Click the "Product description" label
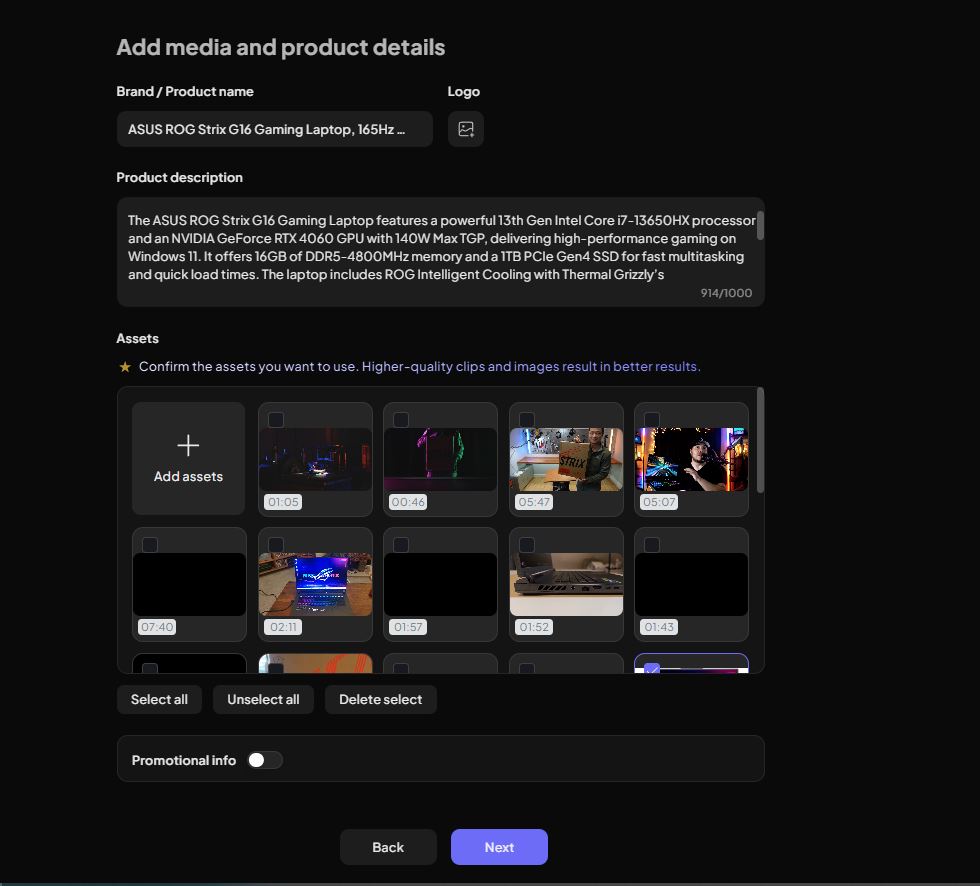The image size is (980, 886). click(x=179, y=177)
